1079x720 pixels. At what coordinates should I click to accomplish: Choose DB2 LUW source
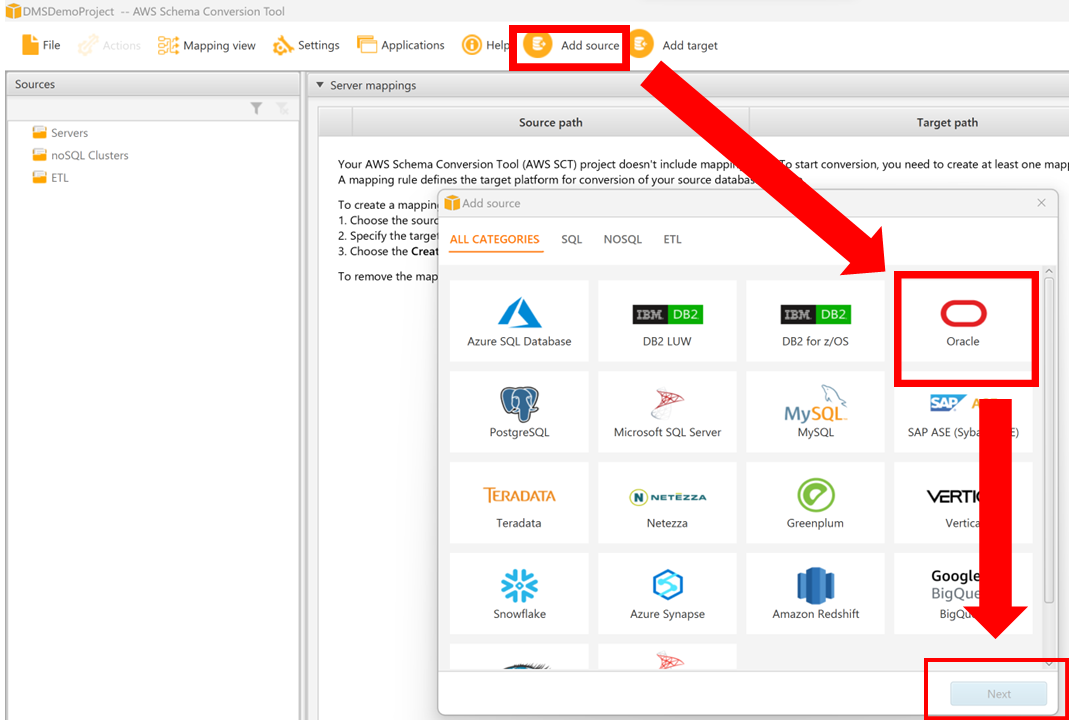pos(667,321)
